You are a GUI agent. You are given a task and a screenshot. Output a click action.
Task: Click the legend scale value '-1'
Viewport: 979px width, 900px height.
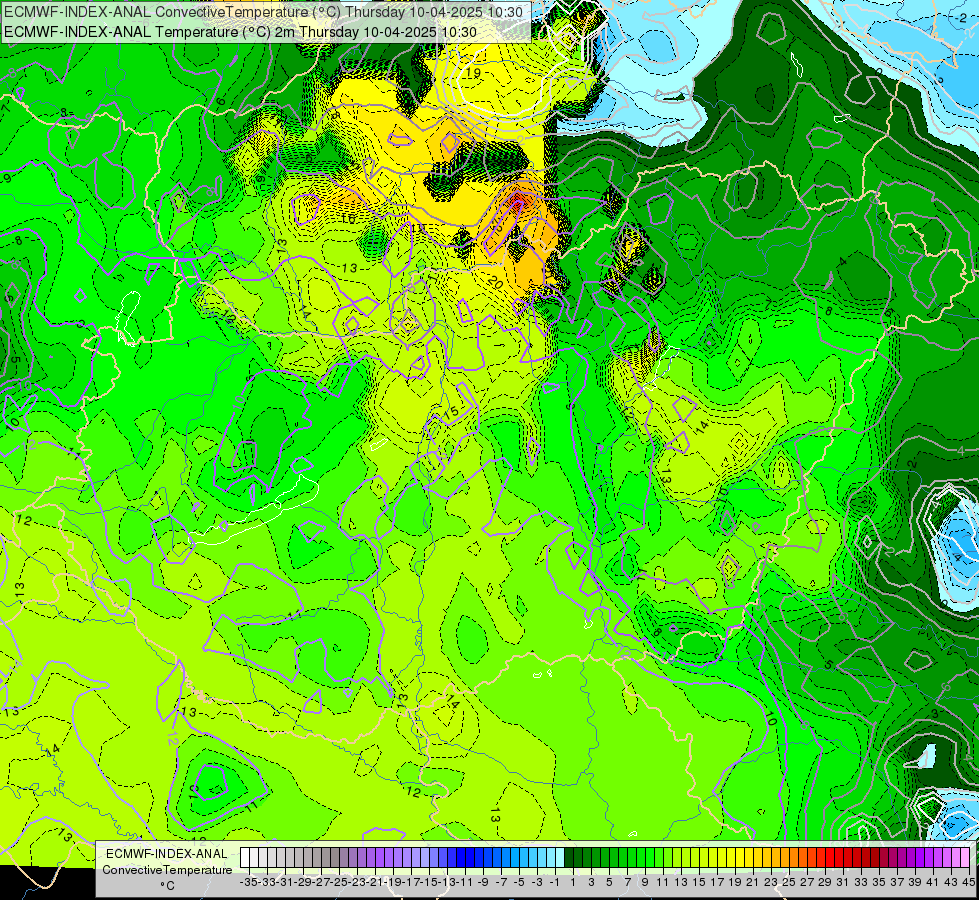click(x=554, y=882)
